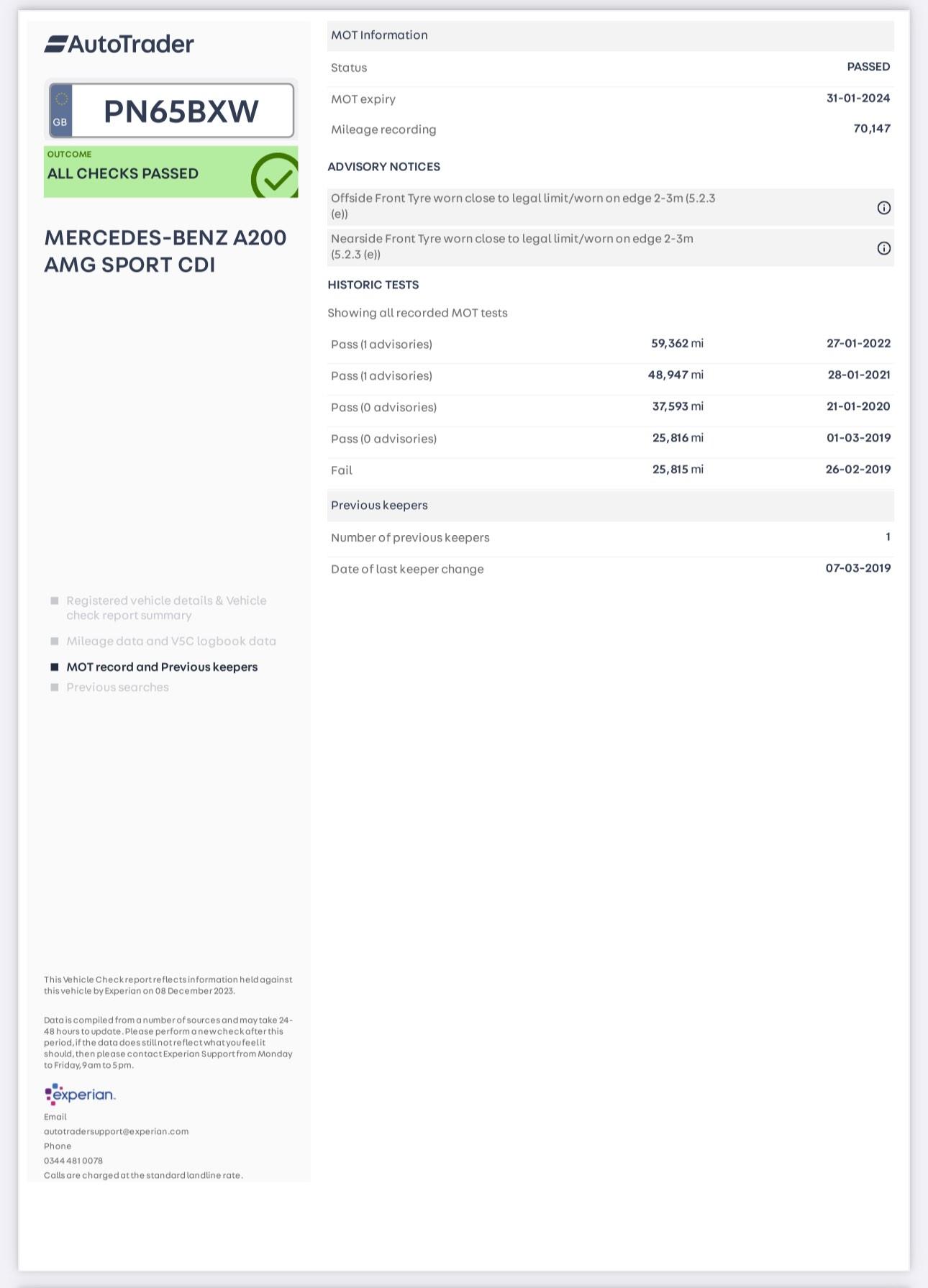The image size is (928, 1288).
Task: Click the Fail result row label
Action: [342, 470]
